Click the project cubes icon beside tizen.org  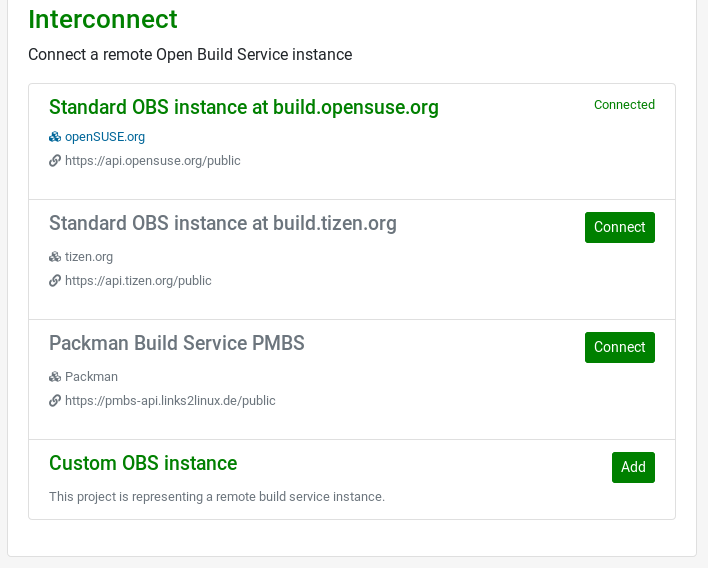coord(55,257)
